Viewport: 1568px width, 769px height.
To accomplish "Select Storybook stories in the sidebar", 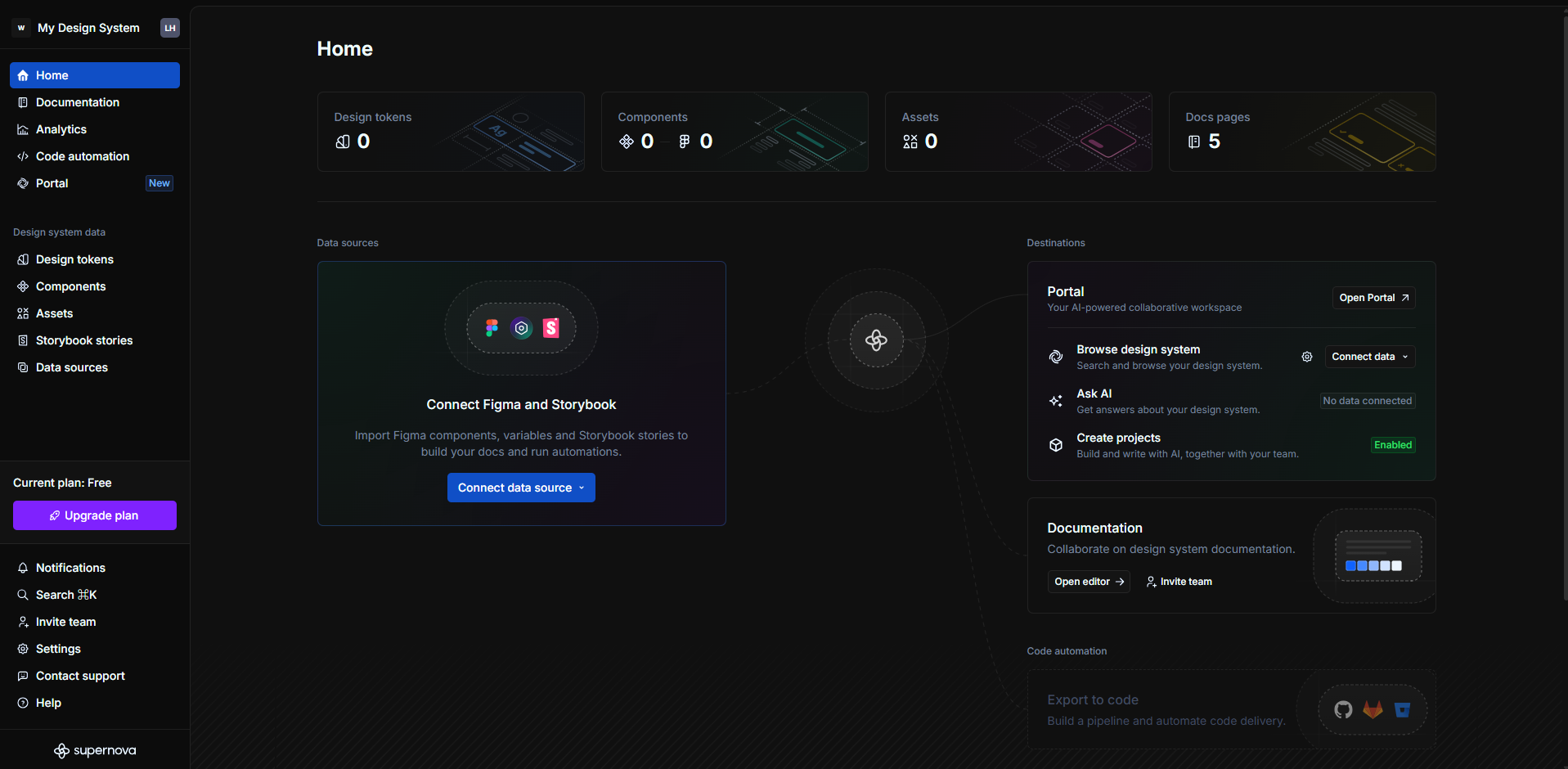I will pyautogui.click(x=84, y=340).
